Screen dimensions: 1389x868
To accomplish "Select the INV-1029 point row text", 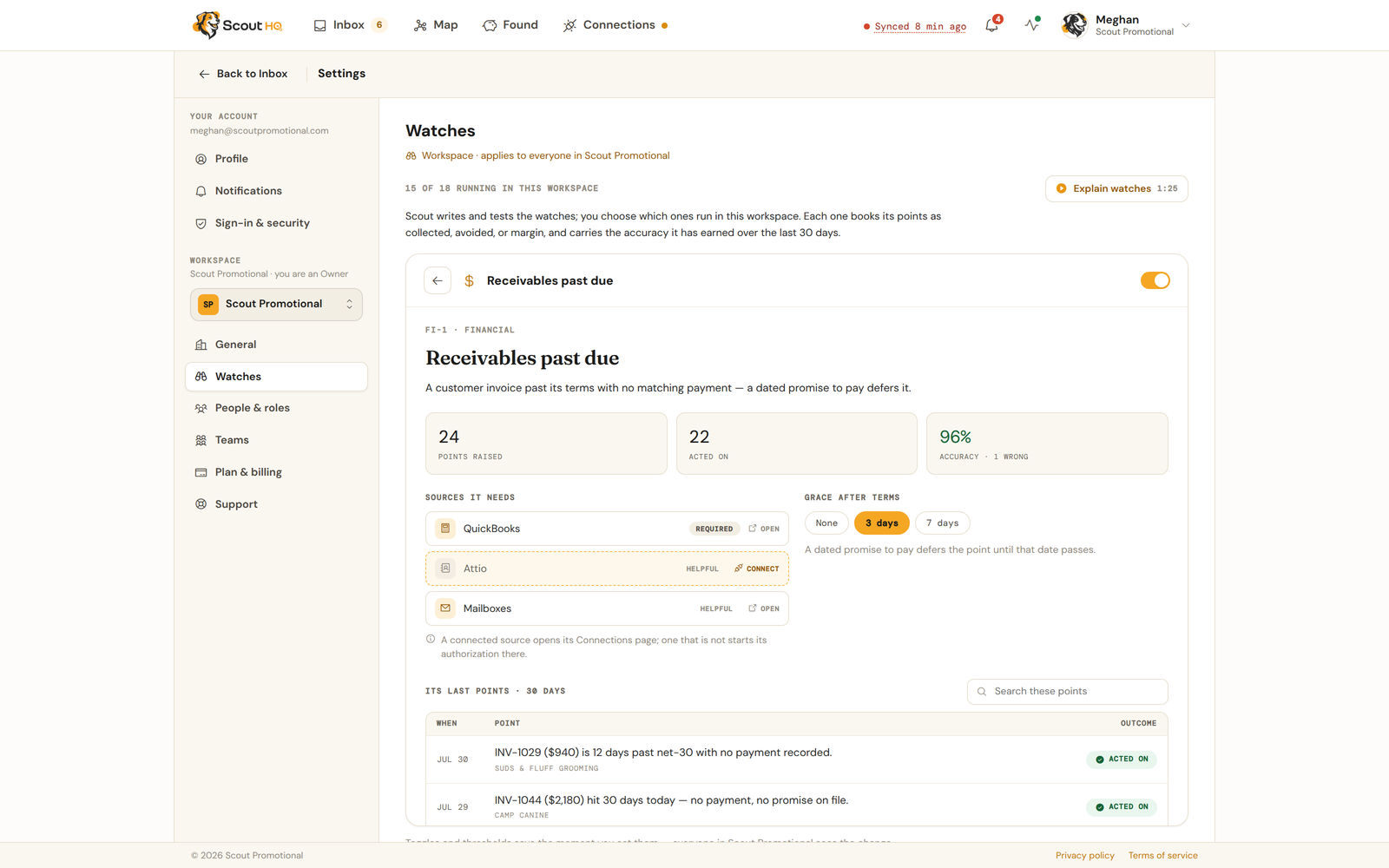I will 663,753.
